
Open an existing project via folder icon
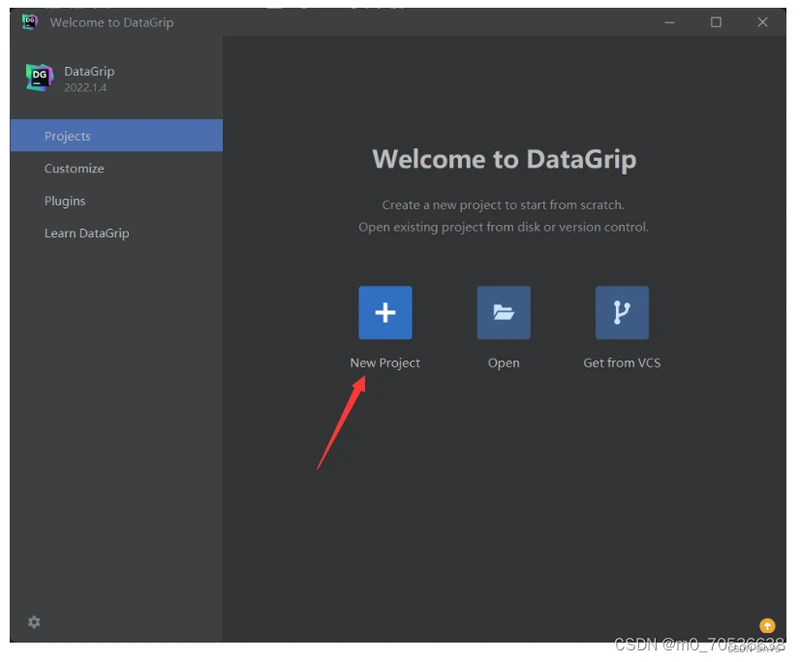pos(504,313)
